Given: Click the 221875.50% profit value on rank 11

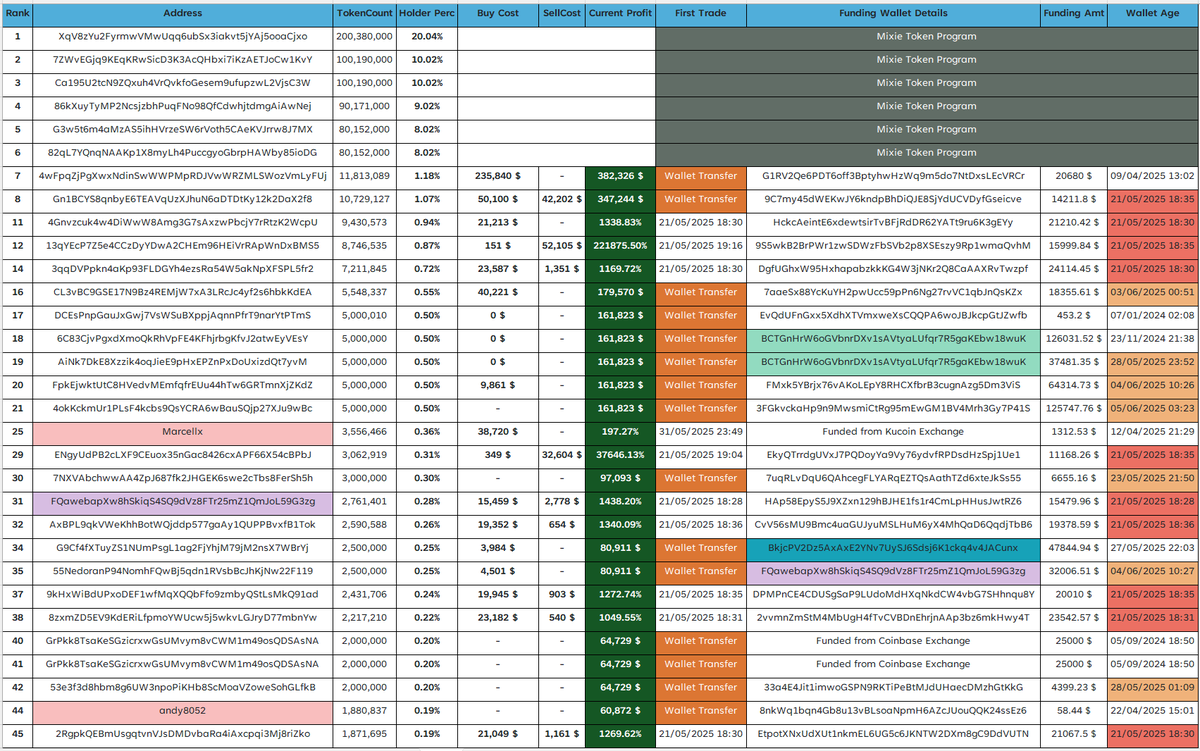Looking at the screenshot, I should pyautogui.click(x=619, y=244).
